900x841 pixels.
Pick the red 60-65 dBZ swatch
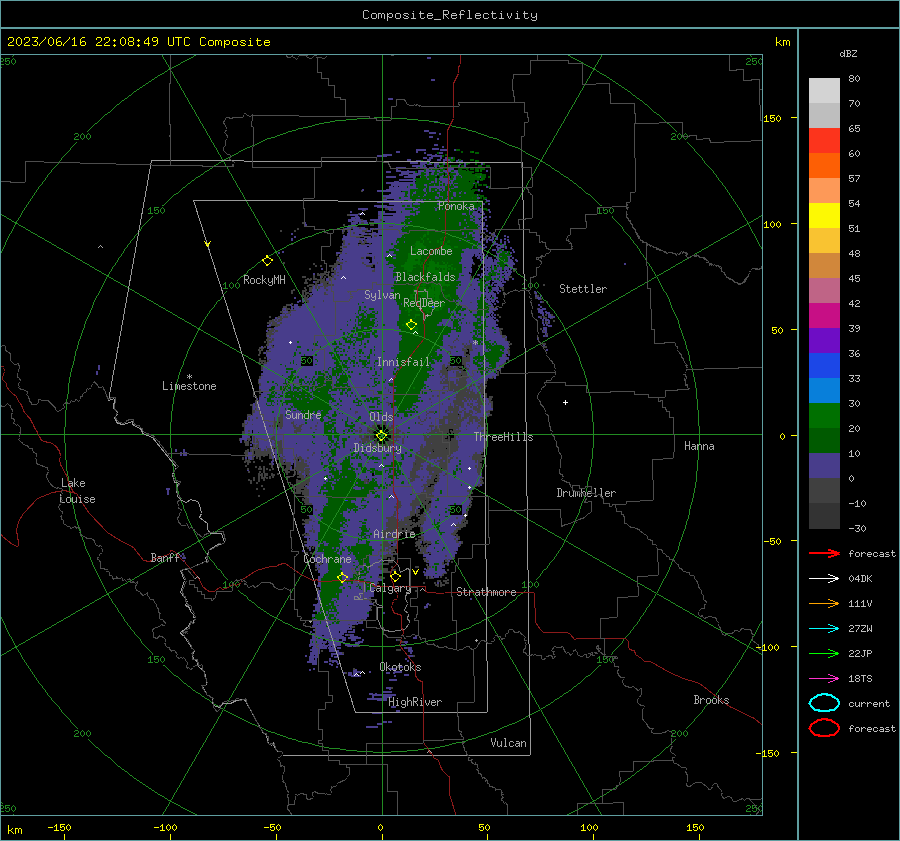click(824, 141)
